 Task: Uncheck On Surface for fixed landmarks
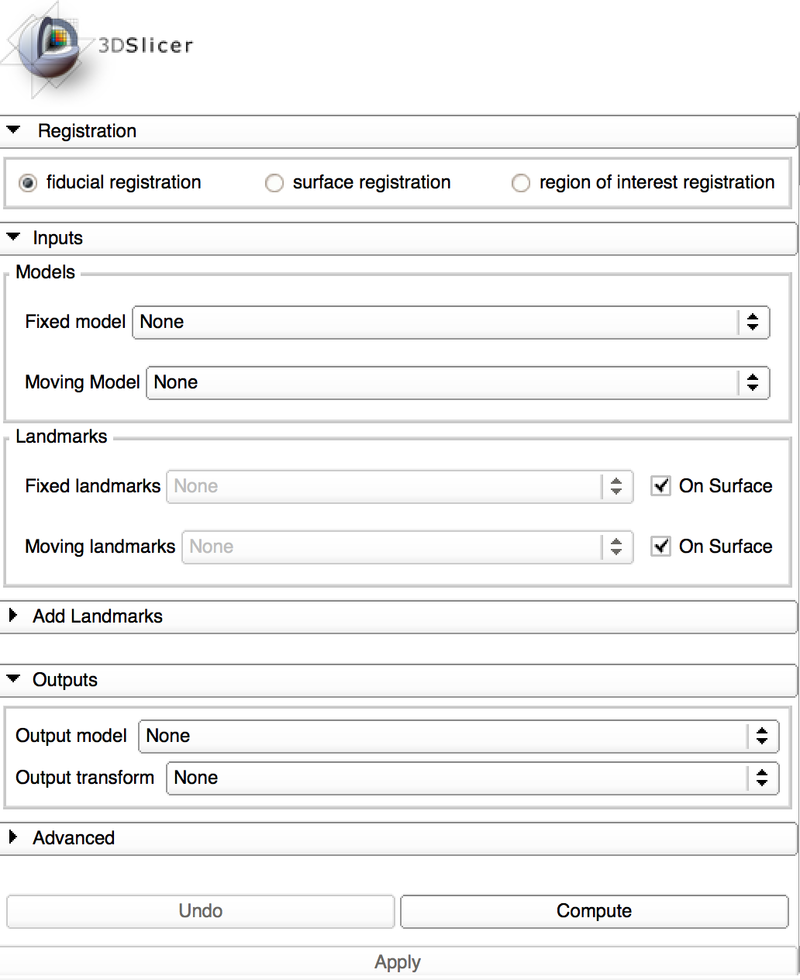click(x=660, y=486)
